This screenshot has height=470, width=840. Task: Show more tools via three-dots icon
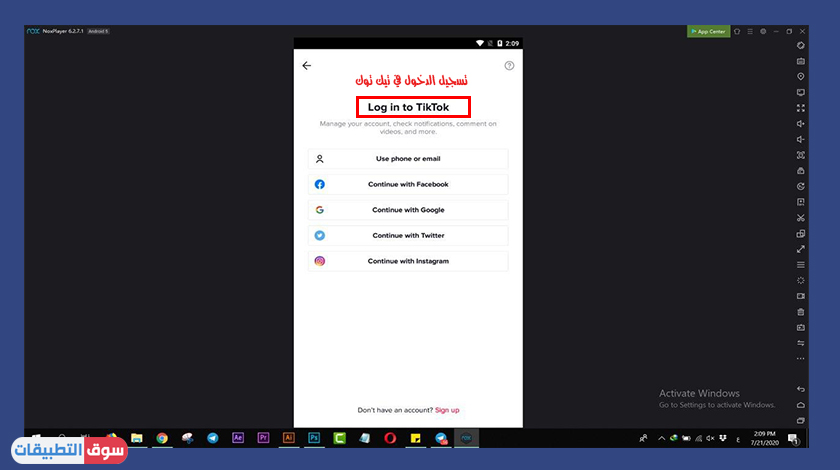pyautogui.click(x=800, y=359)
